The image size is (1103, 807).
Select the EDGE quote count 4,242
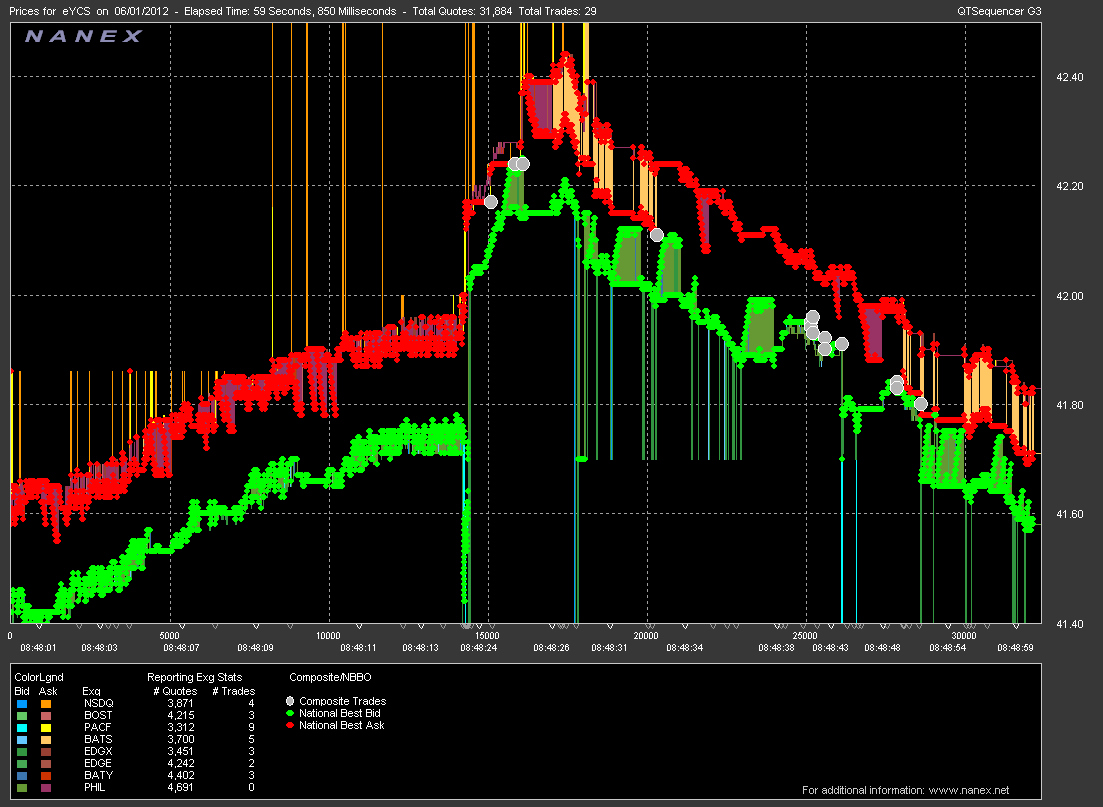tap(180, 763)
